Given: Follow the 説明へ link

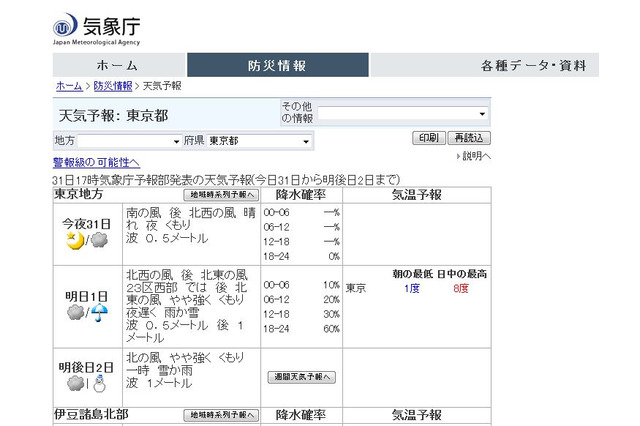Looking at the screenshot, I should (476, 156).
